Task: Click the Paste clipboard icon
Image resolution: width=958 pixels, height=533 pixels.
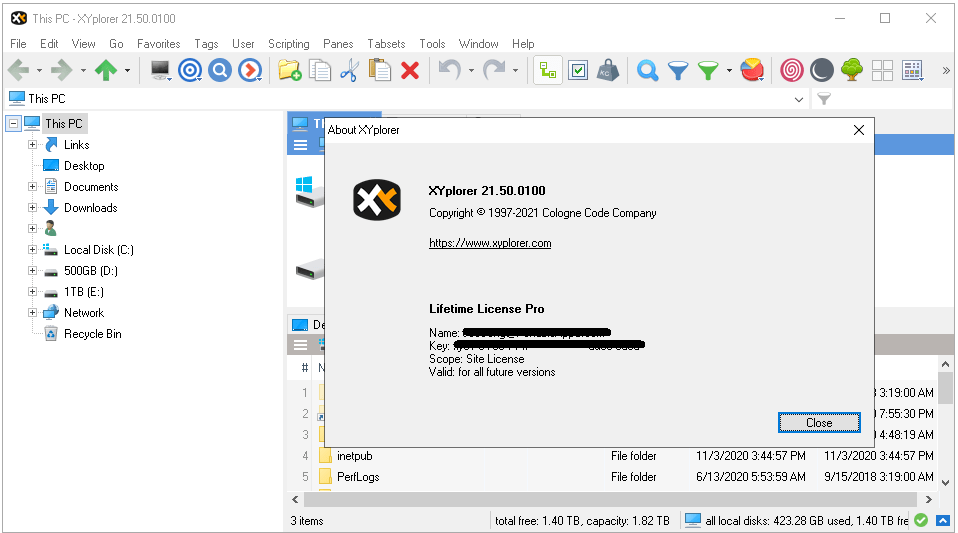Action: pos(379,70)
